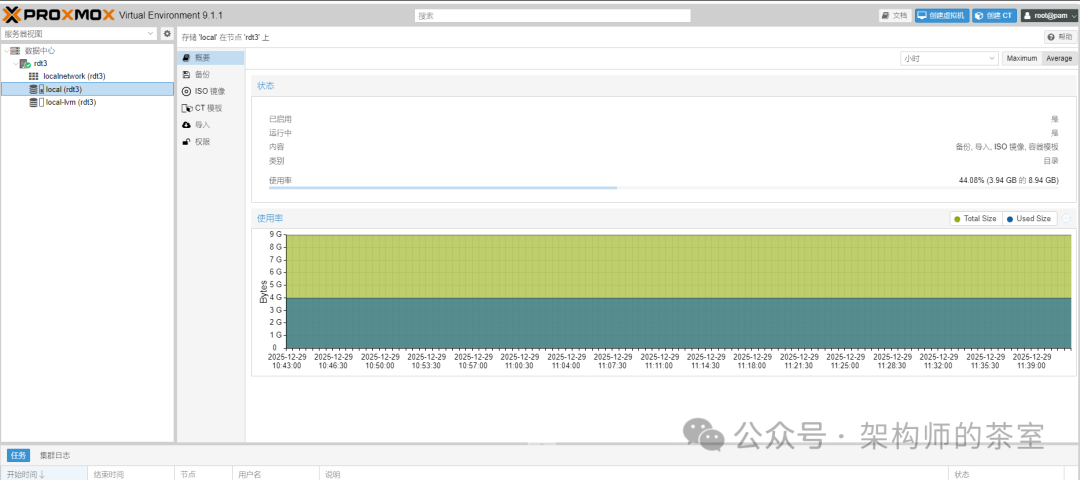Screen dimensions: 1080x480
Task: Open the 备份 backup tab
Action: tap(210, 74)
